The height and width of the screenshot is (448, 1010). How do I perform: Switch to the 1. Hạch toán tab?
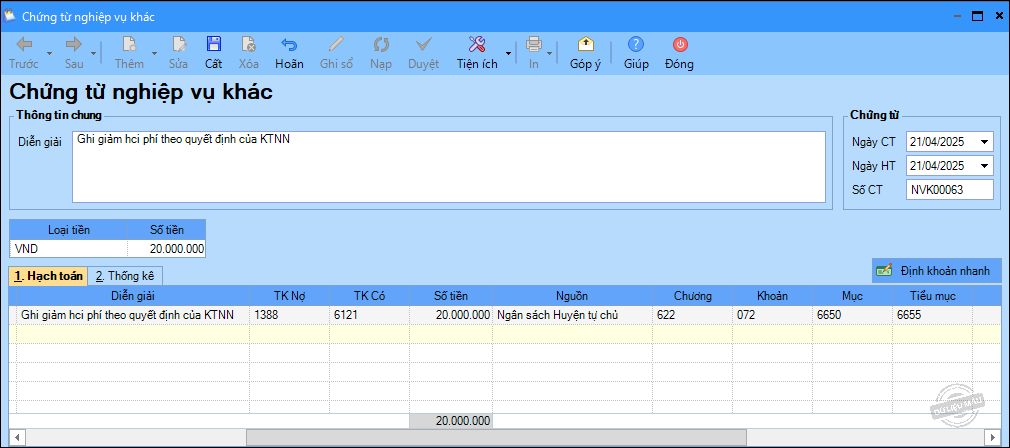(x=49, y=275)
